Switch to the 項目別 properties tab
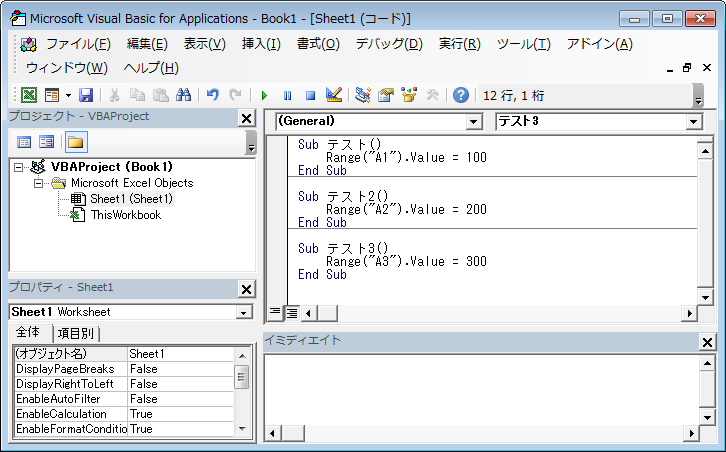 [75, 333]
